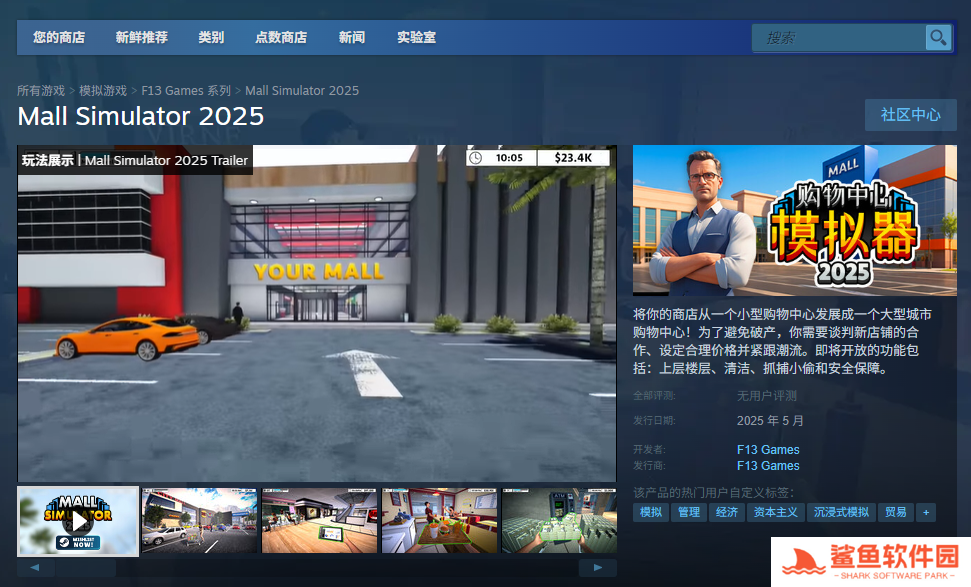Go to 新闻 section

352,38
